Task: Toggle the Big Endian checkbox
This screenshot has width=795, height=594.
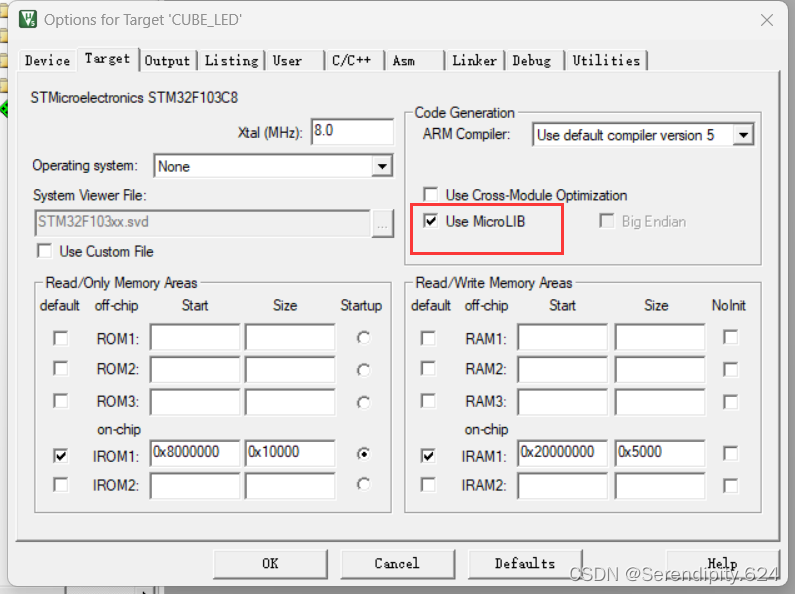Action: [606, 221]
